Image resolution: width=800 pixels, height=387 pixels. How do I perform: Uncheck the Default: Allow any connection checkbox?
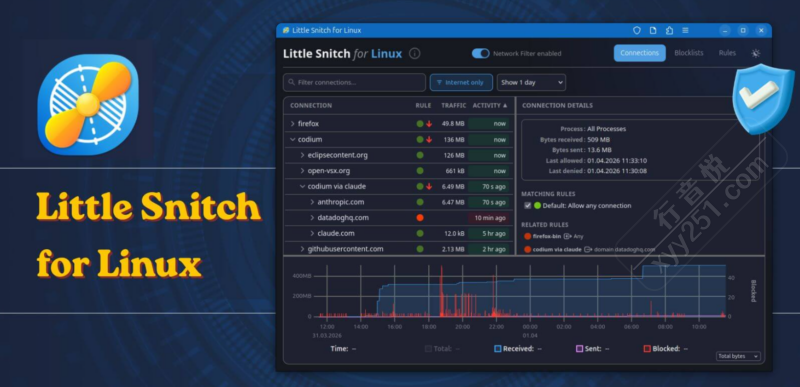click(x=528, y=206)
